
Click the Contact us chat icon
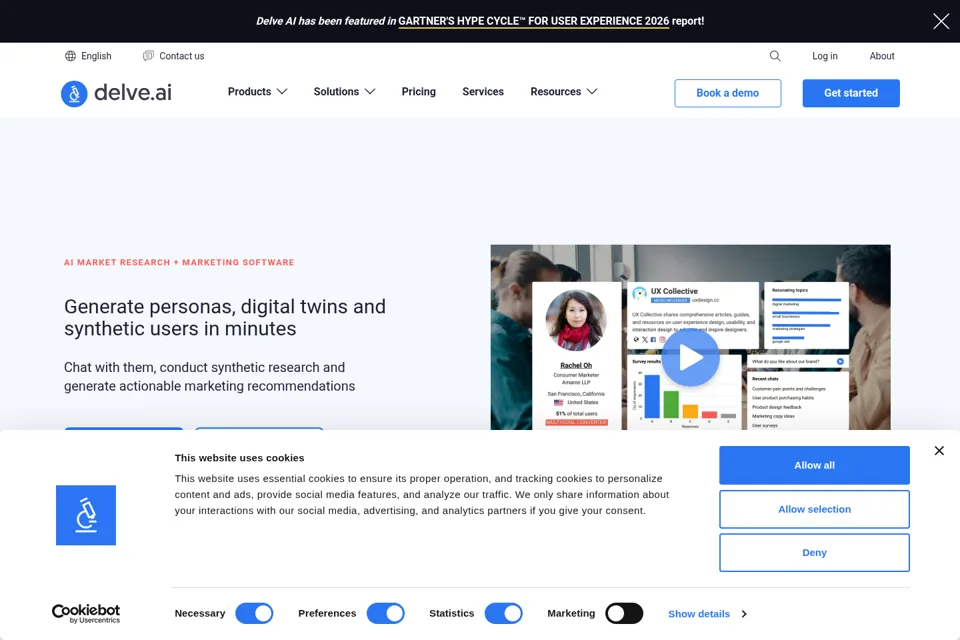148,56
